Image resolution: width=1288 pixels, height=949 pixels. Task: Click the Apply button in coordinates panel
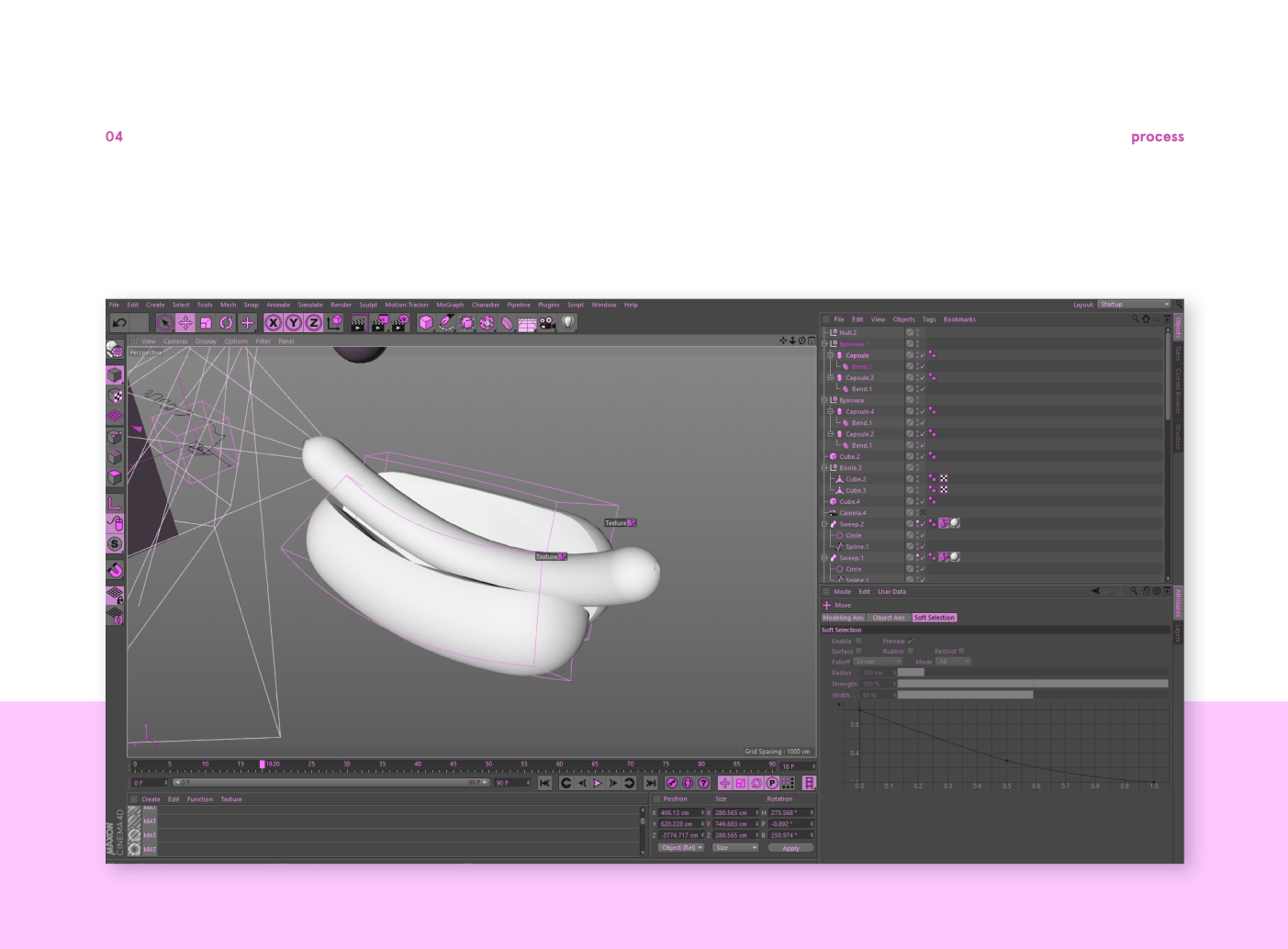[x=790, y=848]
